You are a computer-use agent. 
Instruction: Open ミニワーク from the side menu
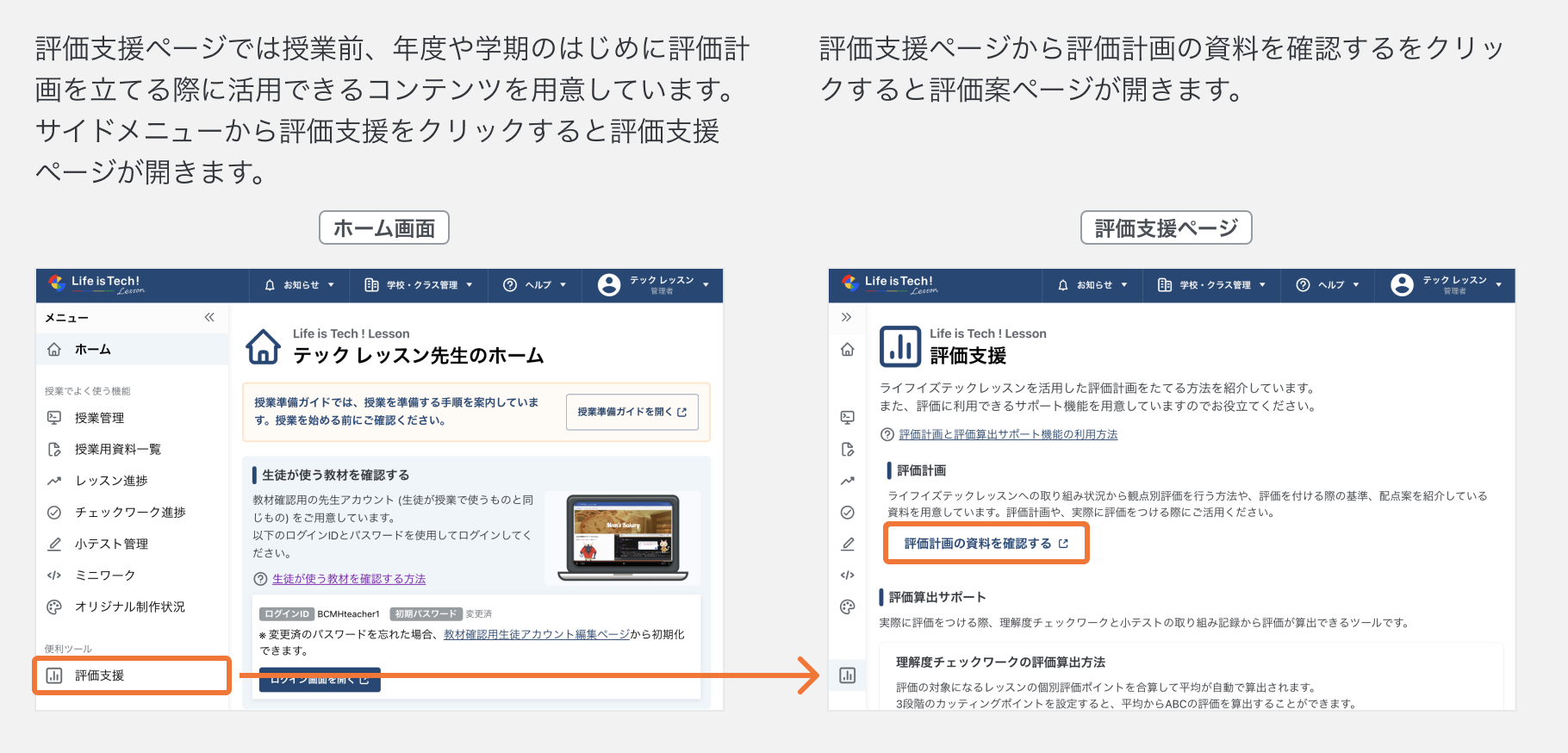(x=133, y=575)
